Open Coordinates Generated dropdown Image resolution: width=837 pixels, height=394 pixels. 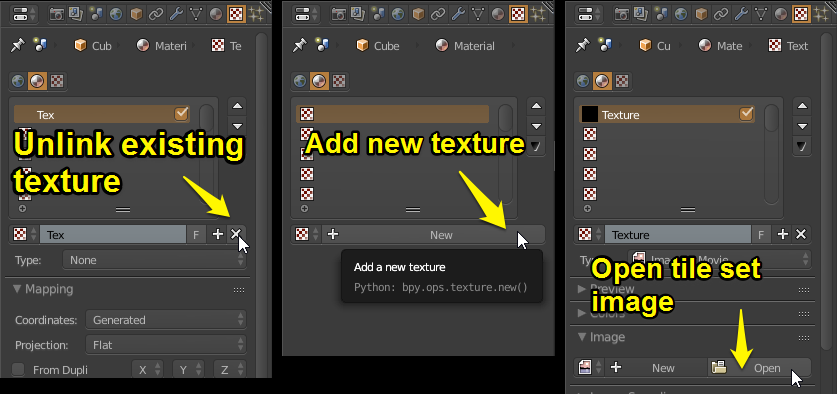[166, 320]
